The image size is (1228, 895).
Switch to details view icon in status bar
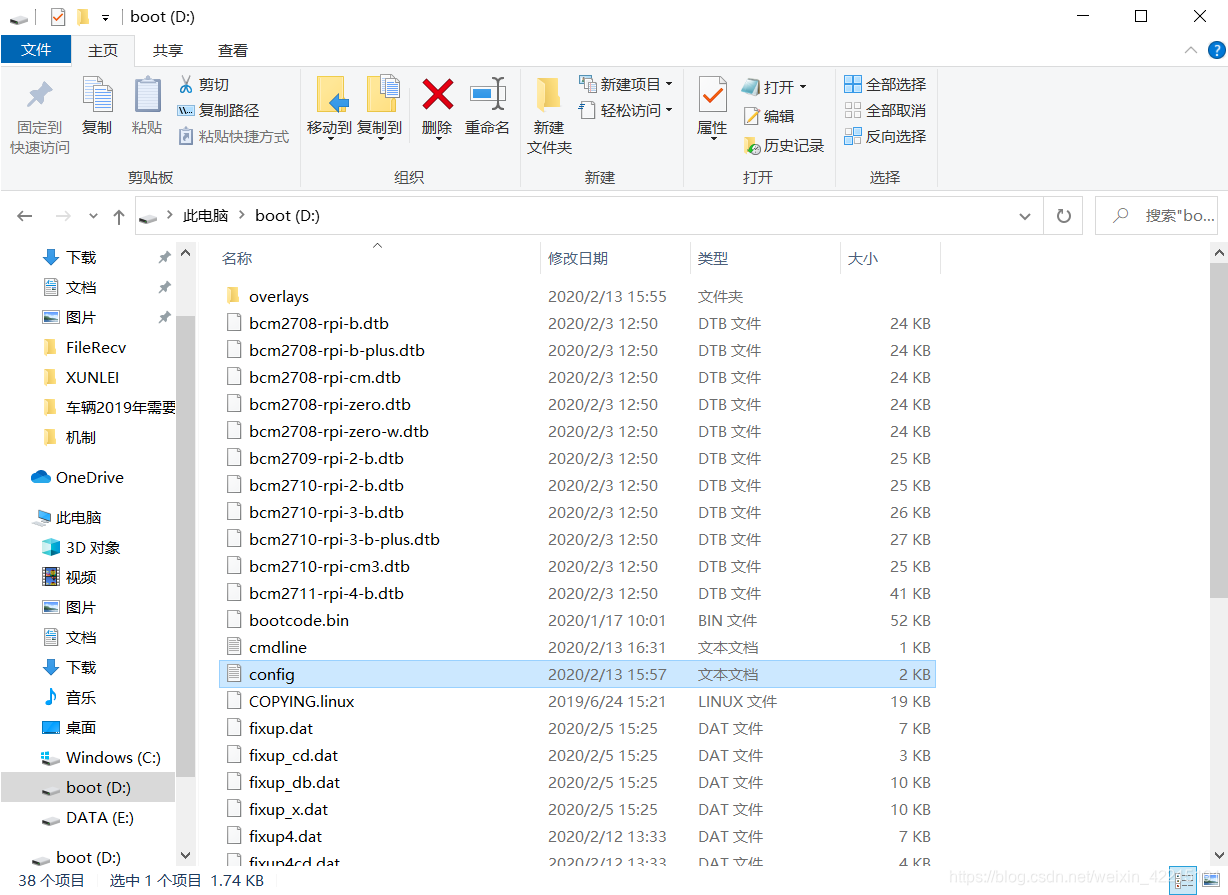pos(1183,880)
